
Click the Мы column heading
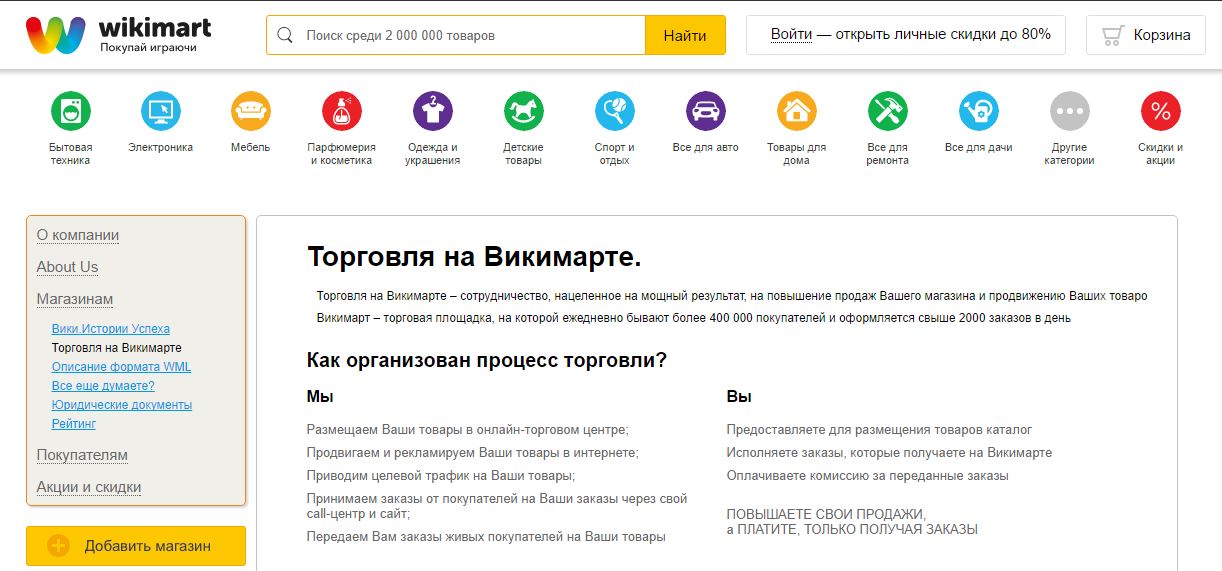point(320,397)
